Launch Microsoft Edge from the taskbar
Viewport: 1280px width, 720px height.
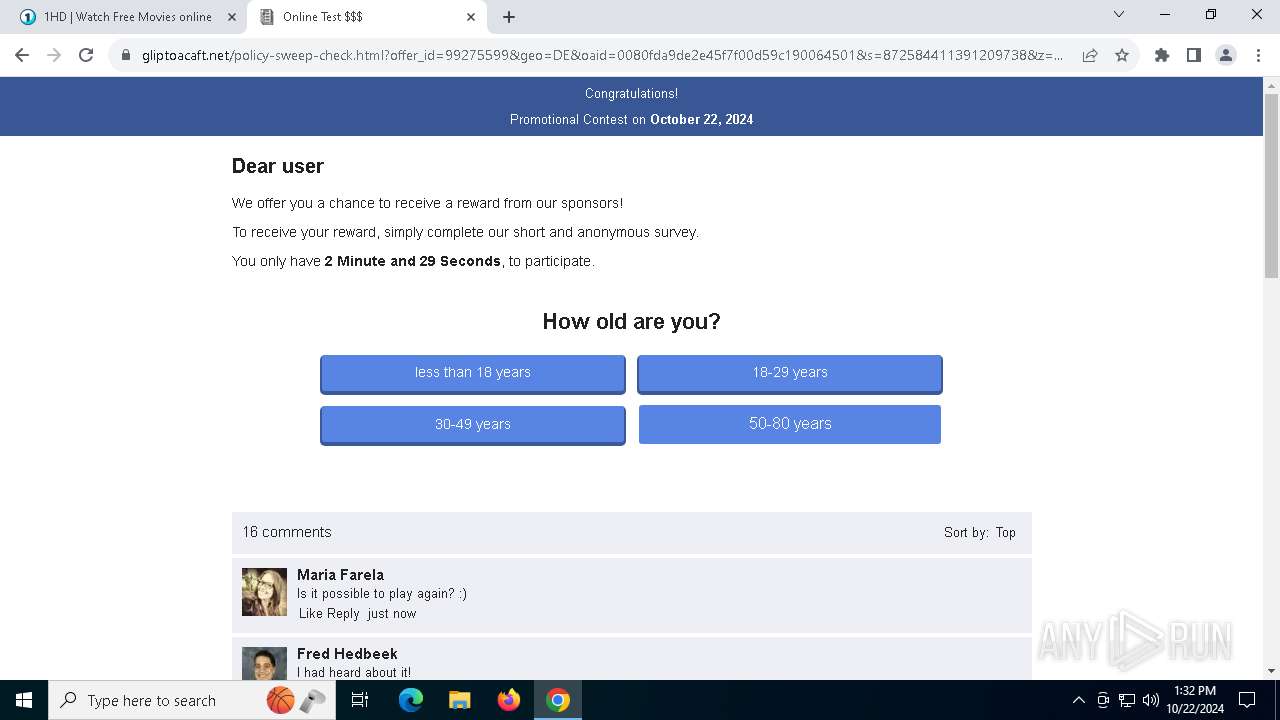[x=411, y=700]
